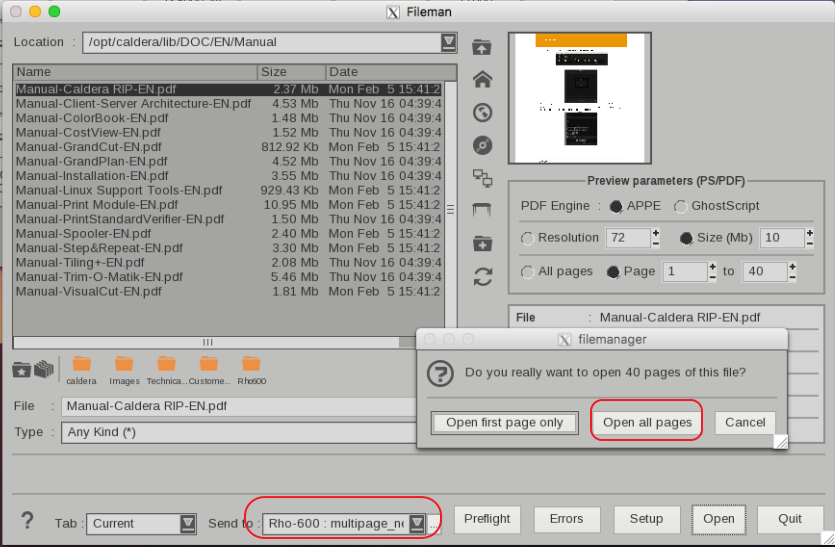Increase the end page stepper
Viewport: 835px width, 547px height.
[792, 266]
